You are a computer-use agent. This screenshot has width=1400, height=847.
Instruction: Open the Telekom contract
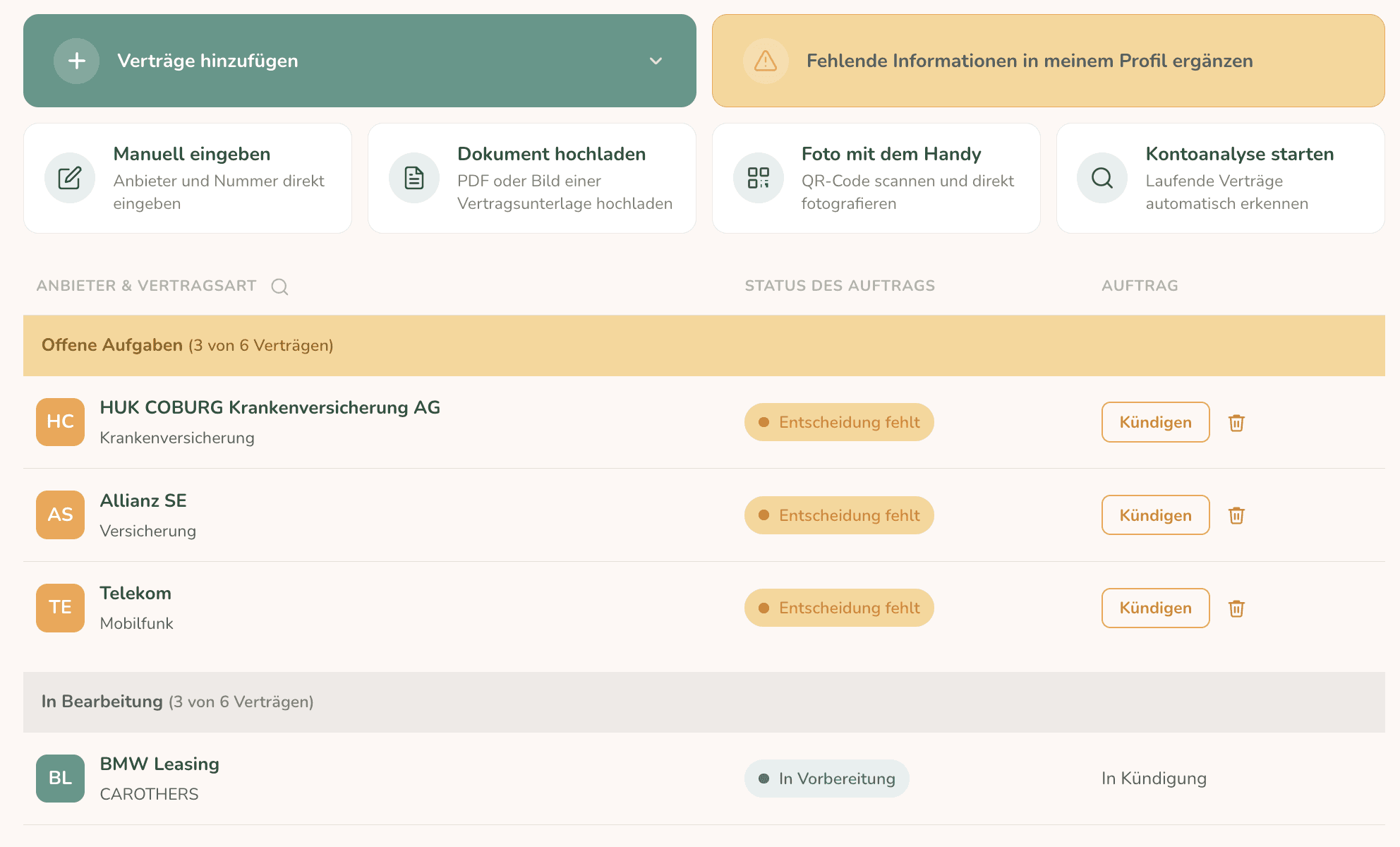(x=135, y=593)
